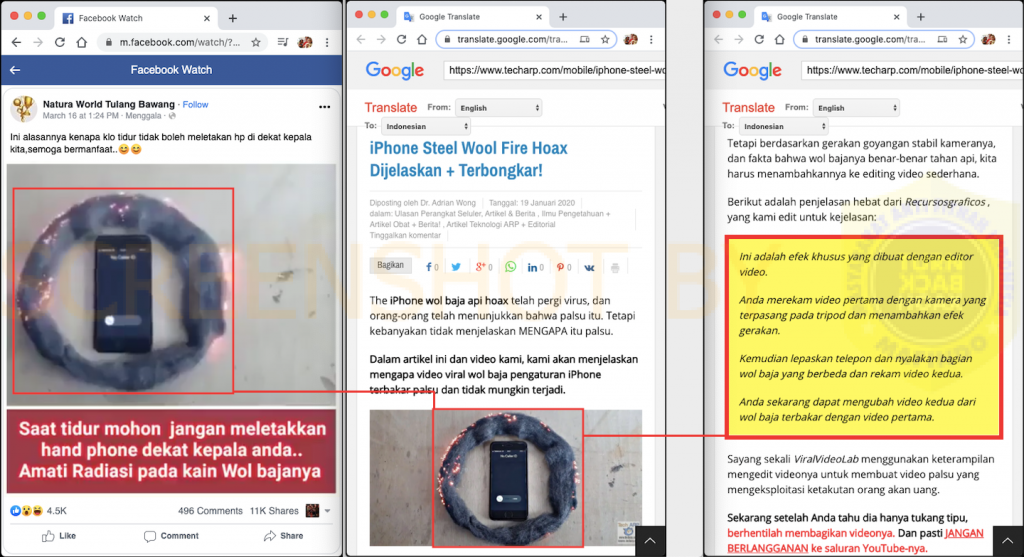1024x557 pixels.
Task: Click the Facebook Watch back arrow
Action: point(15,70)
